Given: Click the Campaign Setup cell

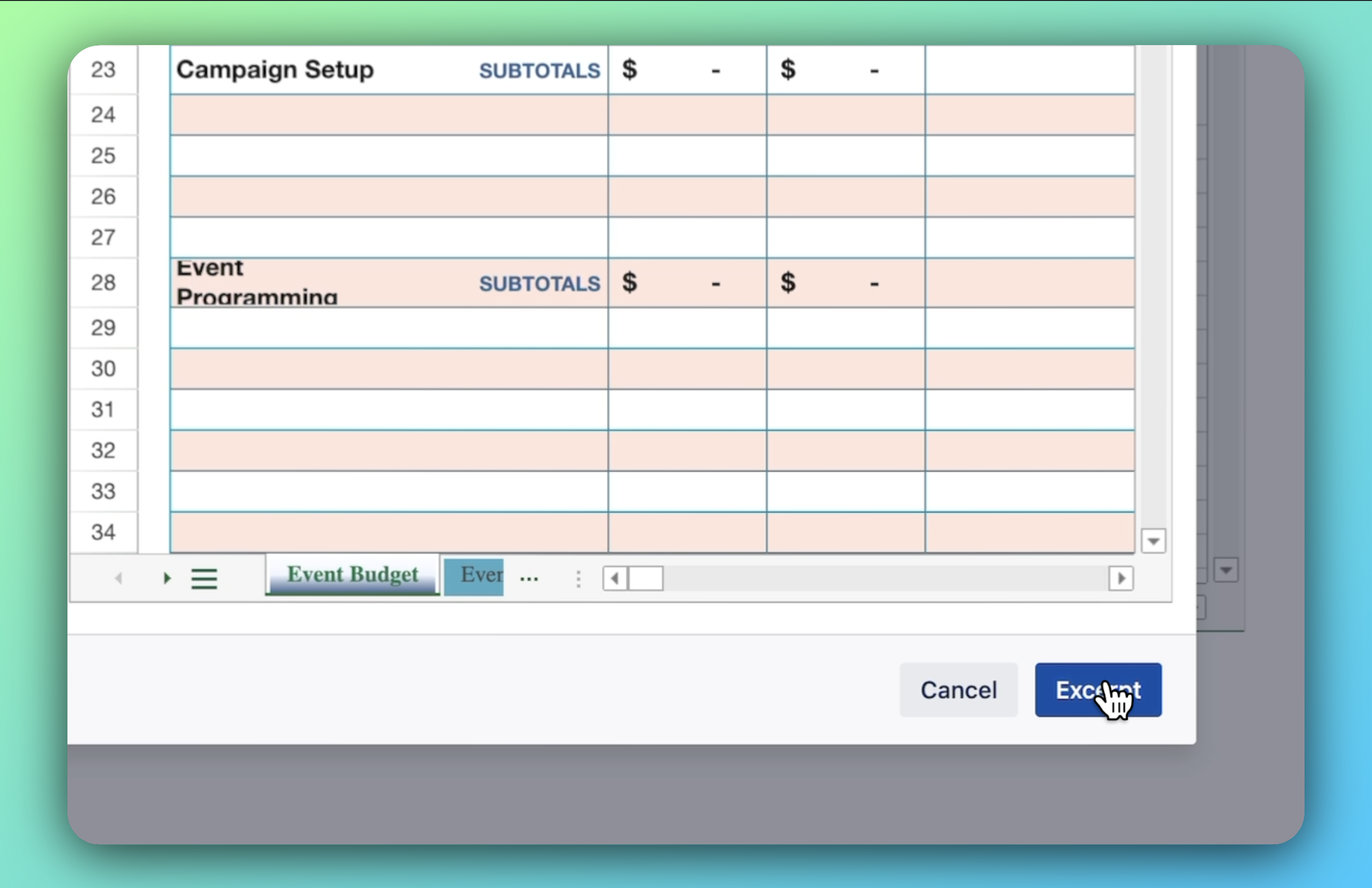Looking at the screenshot, I should point(276,70).
